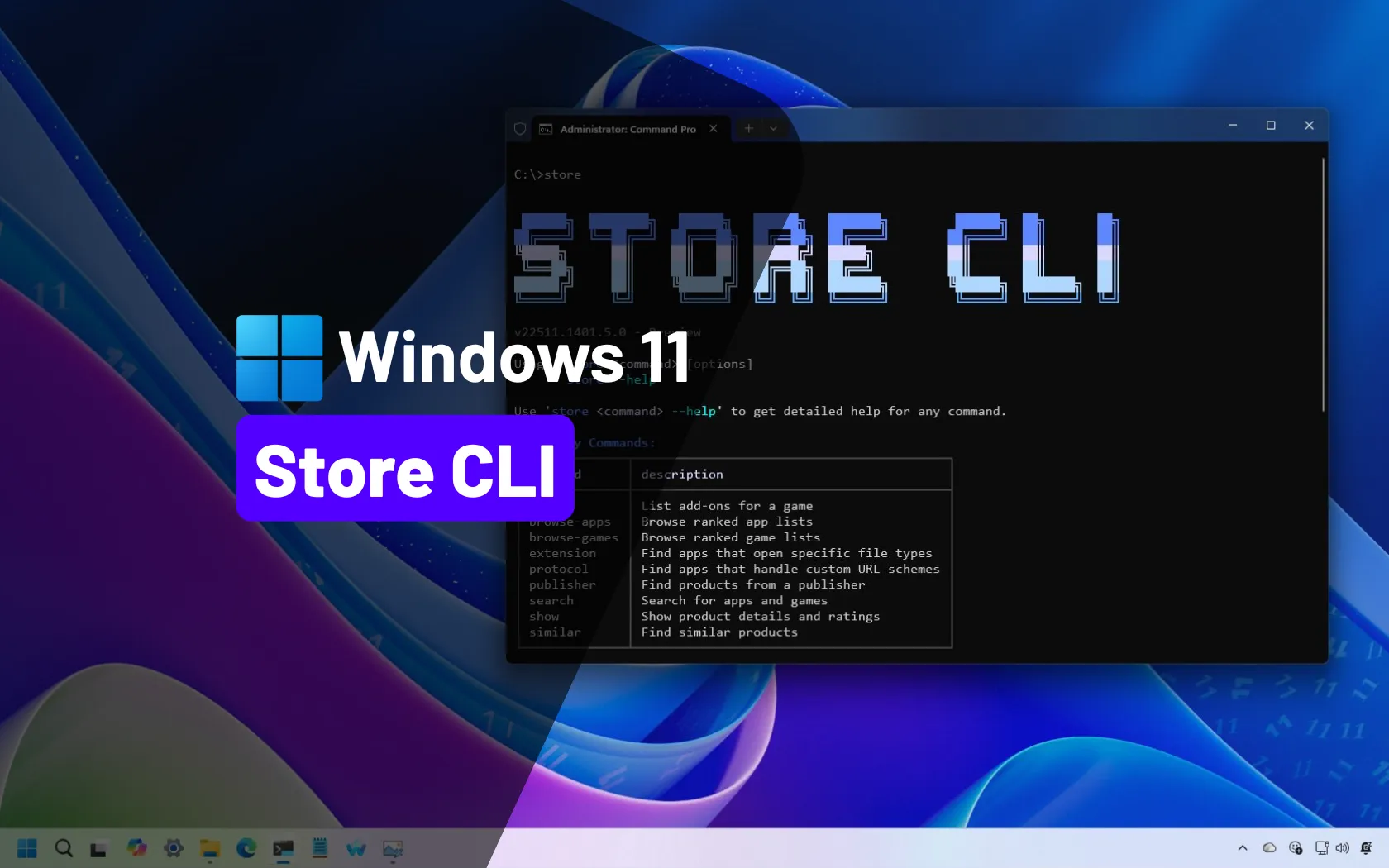Close the Administrator: Command Prompt tab

713,128
